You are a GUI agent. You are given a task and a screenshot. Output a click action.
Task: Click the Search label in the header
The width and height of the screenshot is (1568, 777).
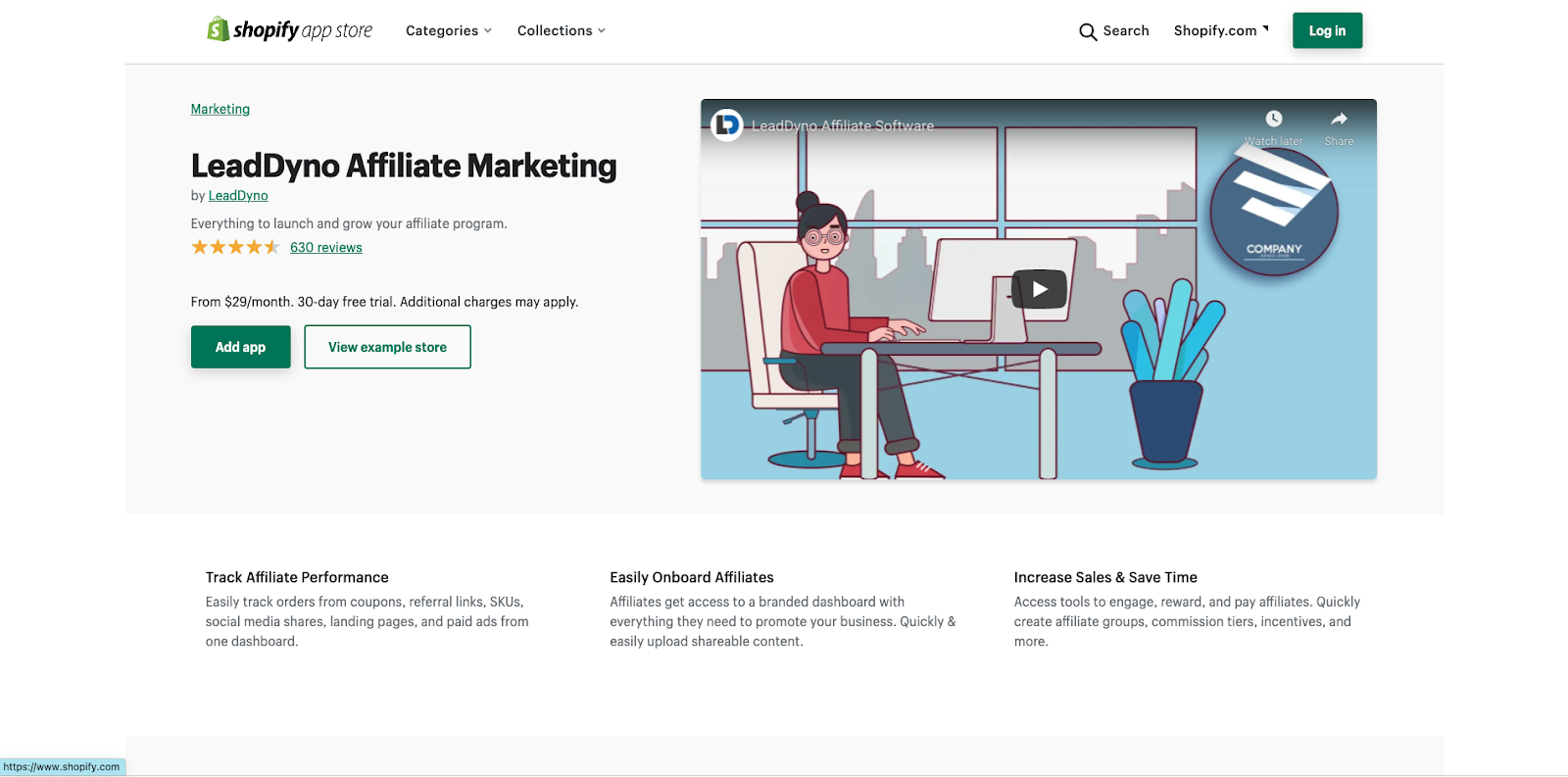tap(1126, 30)
